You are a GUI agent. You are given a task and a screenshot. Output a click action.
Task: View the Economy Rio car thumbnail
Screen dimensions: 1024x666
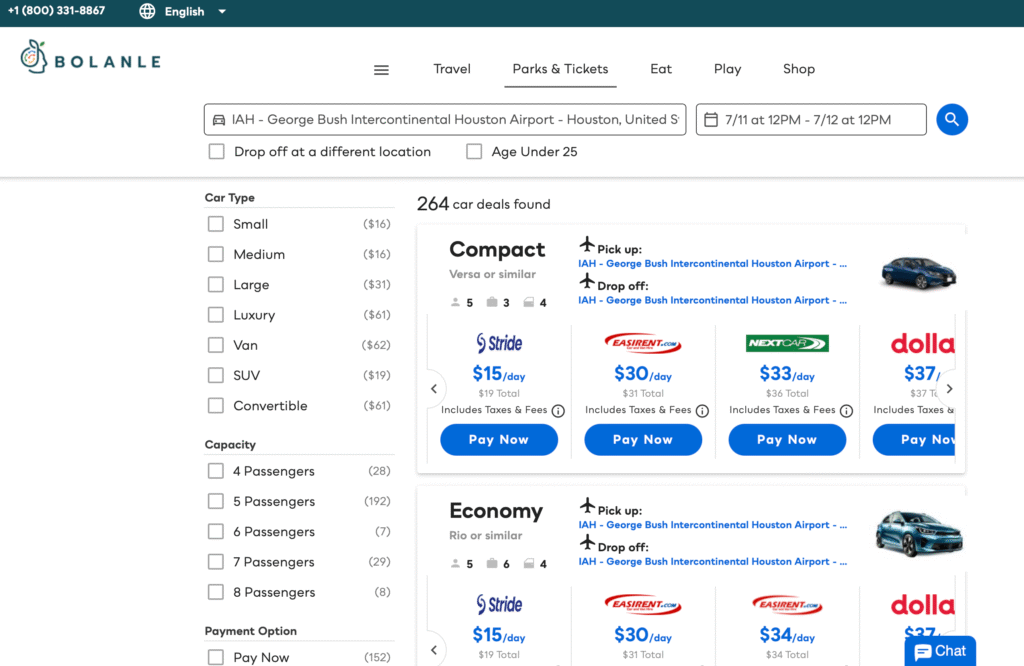coord(918,533)
